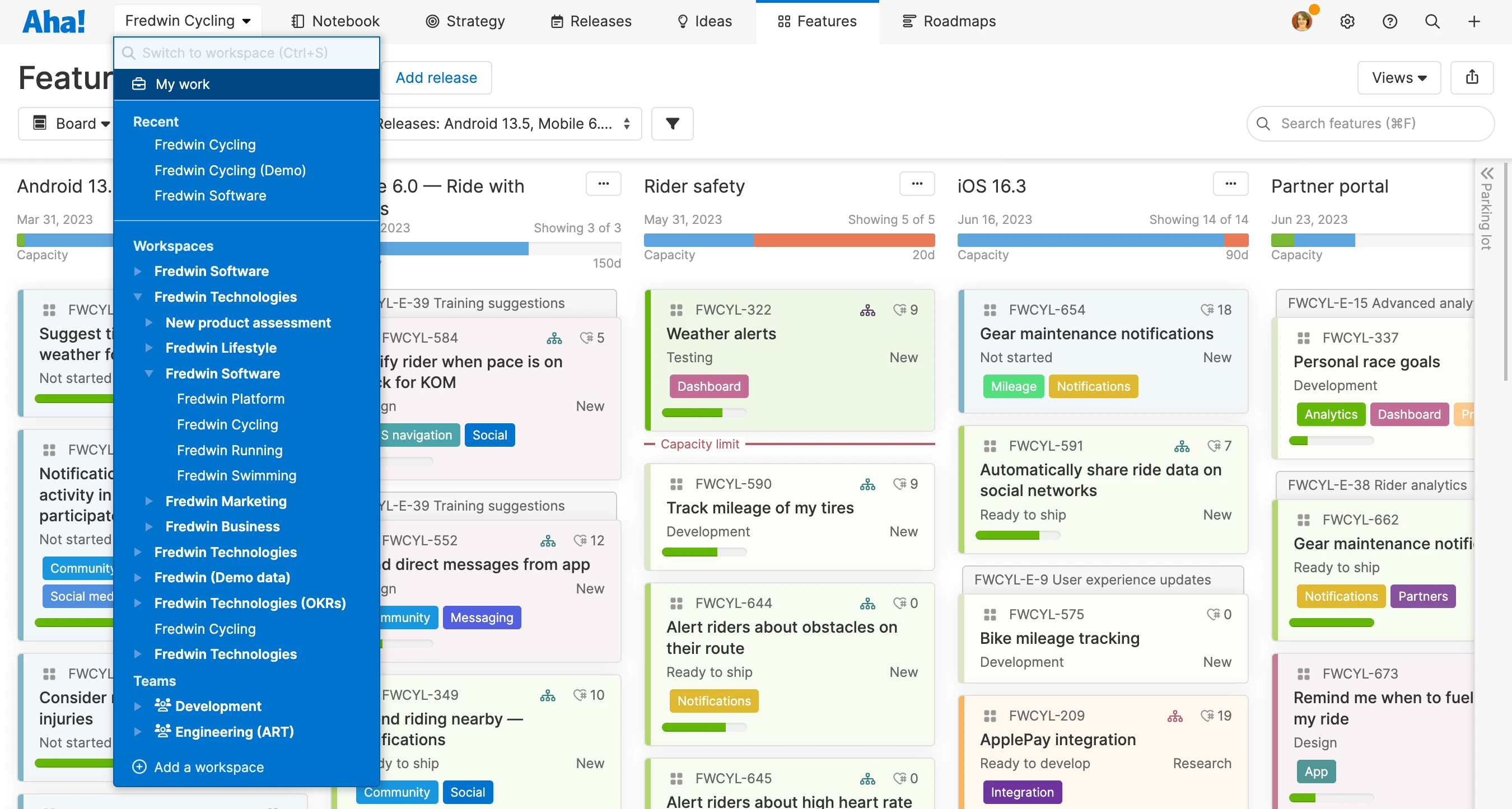Open global search magnifier icon
Viewport: 1512px width, 809px height.
point(1432,22)
